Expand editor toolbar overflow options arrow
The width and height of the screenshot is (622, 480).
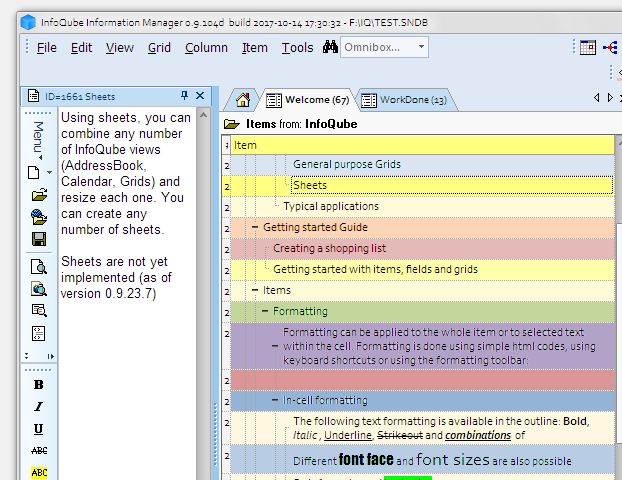[50, 356]
